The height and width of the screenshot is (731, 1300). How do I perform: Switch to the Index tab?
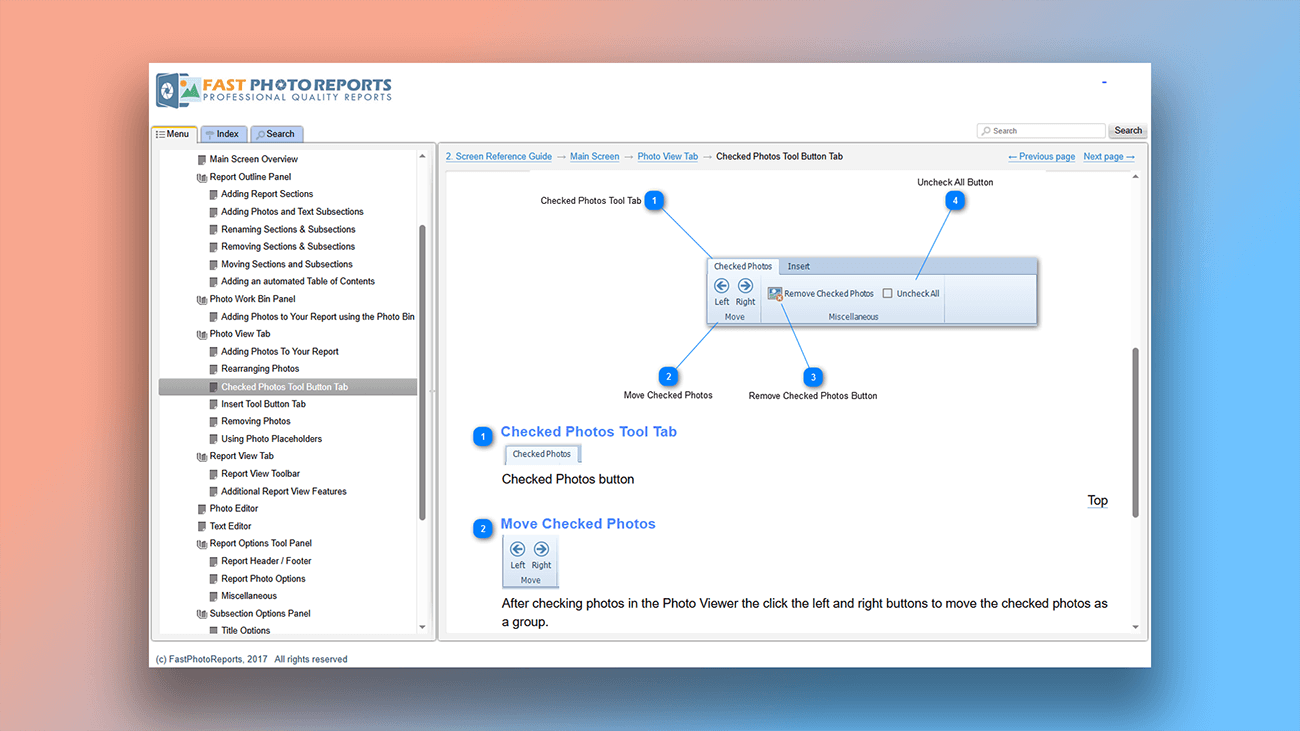coord(223,133)
